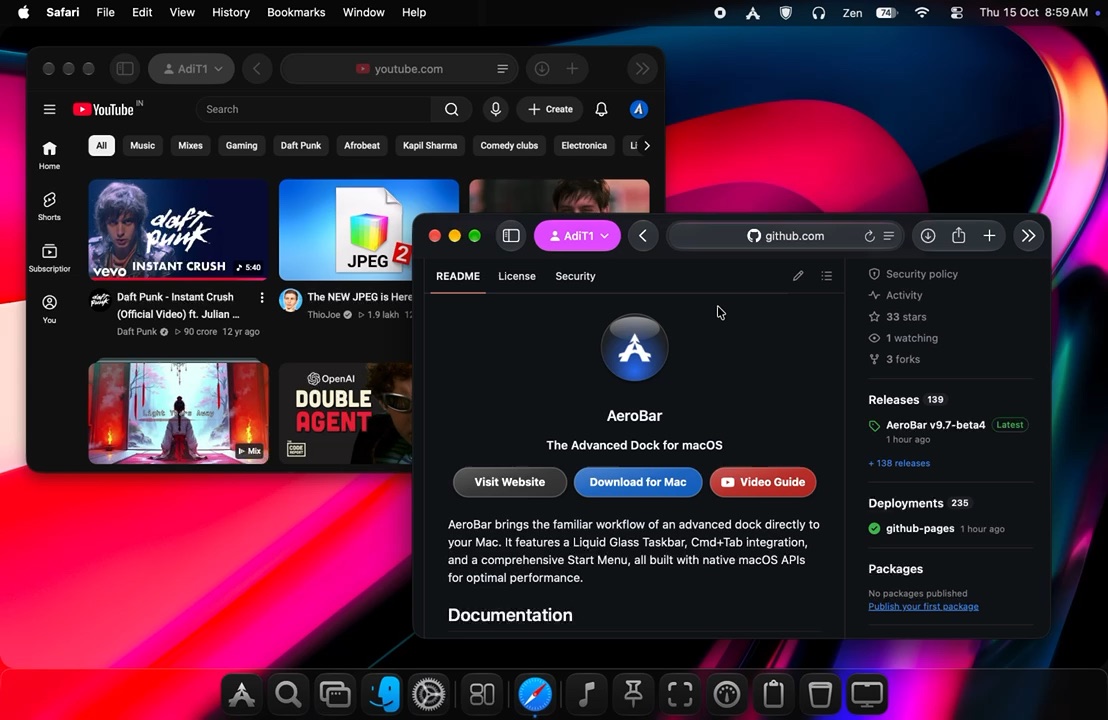Select the README tab
This screenshot has height=720, width=1108.
458,276
